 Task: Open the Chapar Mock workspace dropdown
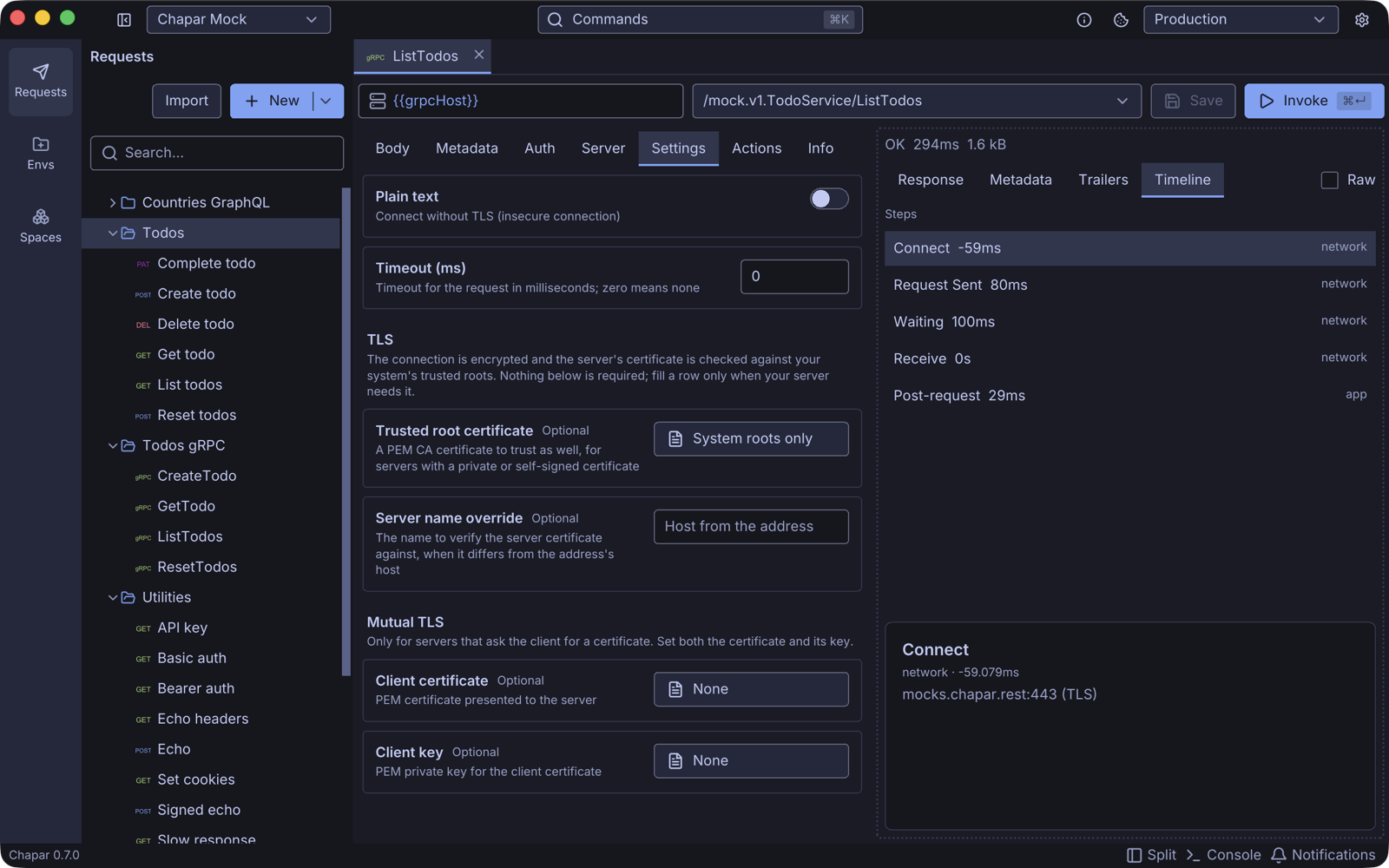tap(239, 19)
